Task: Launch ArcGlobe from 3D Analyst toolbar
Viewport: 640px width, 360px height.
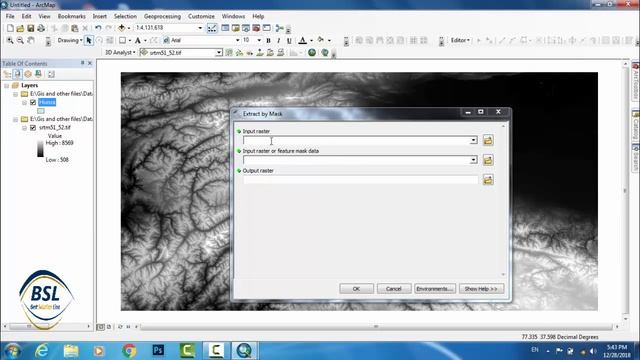Action: [325, 53]
